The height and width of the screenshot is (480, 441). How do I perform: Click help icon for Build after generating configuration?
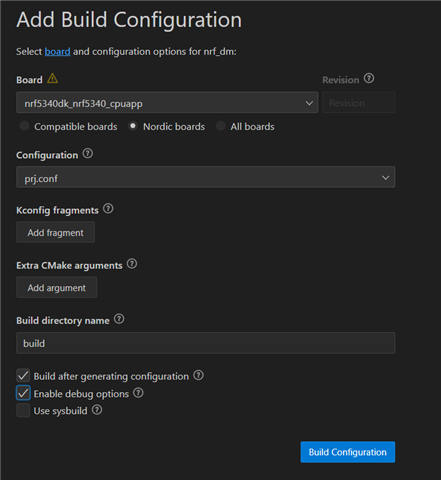pos(198,375)
